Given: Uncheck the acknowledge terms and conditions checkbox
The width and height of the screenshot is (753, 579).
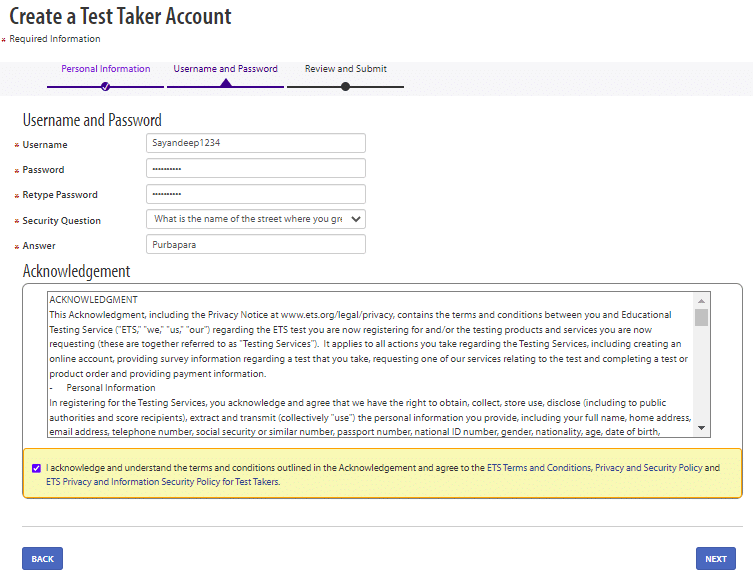Looking at the screenshot, I should coord(37,468).
